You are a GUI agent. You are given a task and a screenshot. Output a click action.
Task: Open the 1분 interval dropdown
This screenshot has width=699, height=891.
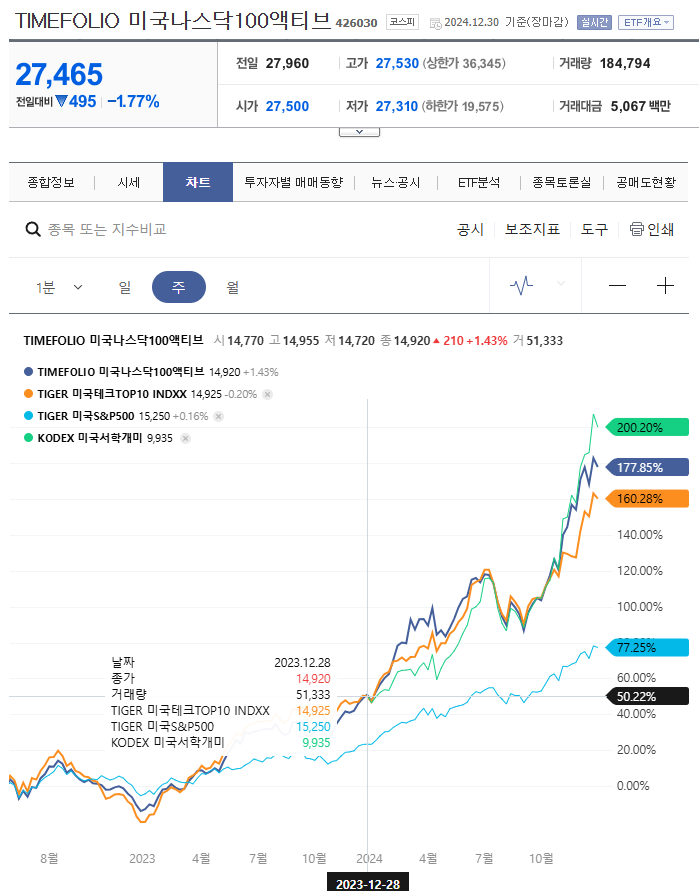[x=59, y=288]
